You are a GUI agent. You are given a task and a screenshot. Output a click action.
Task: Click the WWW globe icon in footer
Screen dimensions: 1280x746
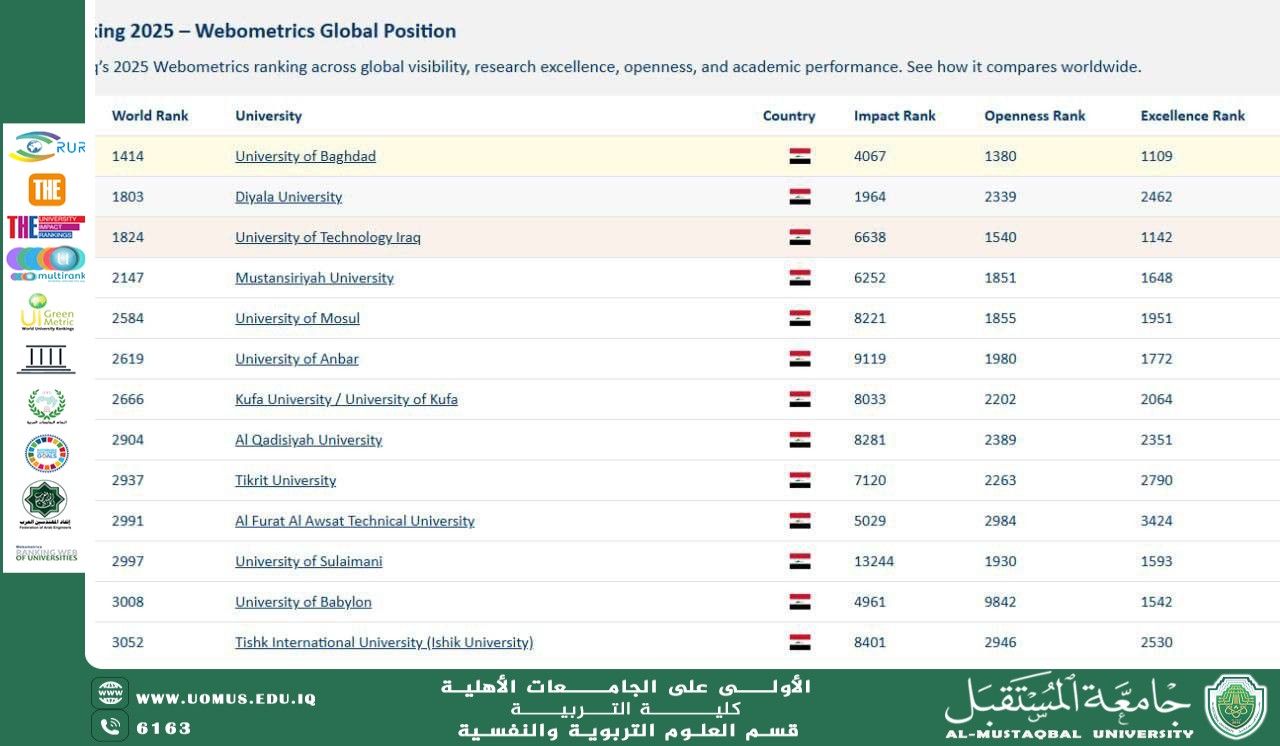tap(110, 693)
